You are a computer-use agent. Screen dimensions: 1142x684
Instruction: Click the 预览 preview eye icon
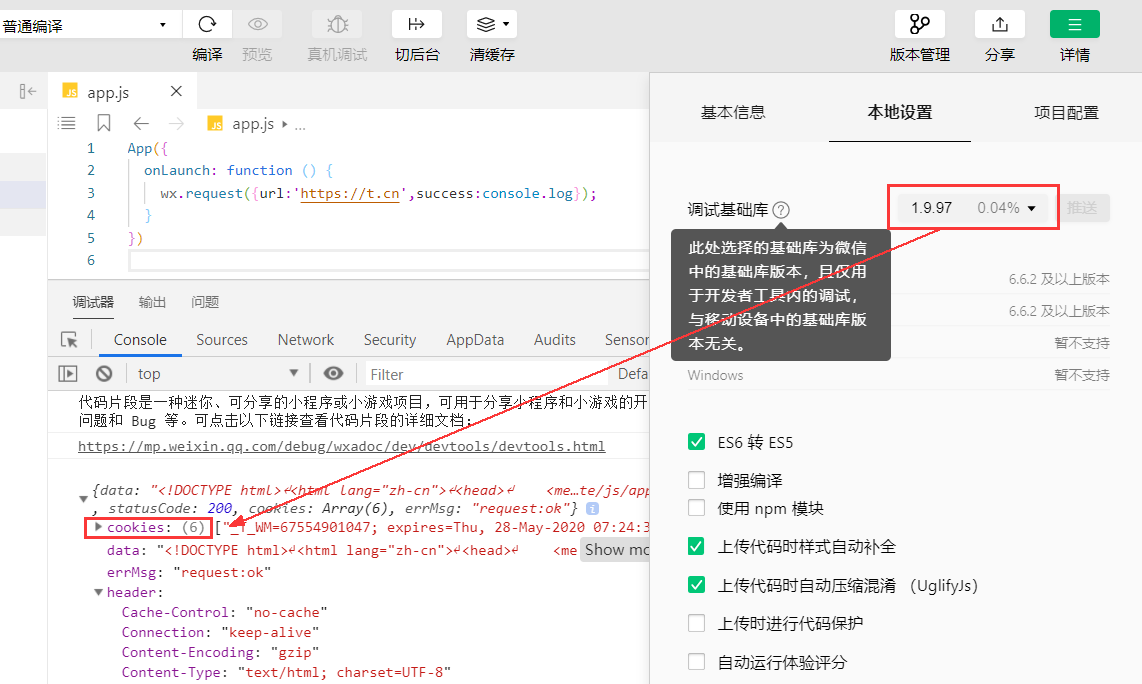(257, 25)
